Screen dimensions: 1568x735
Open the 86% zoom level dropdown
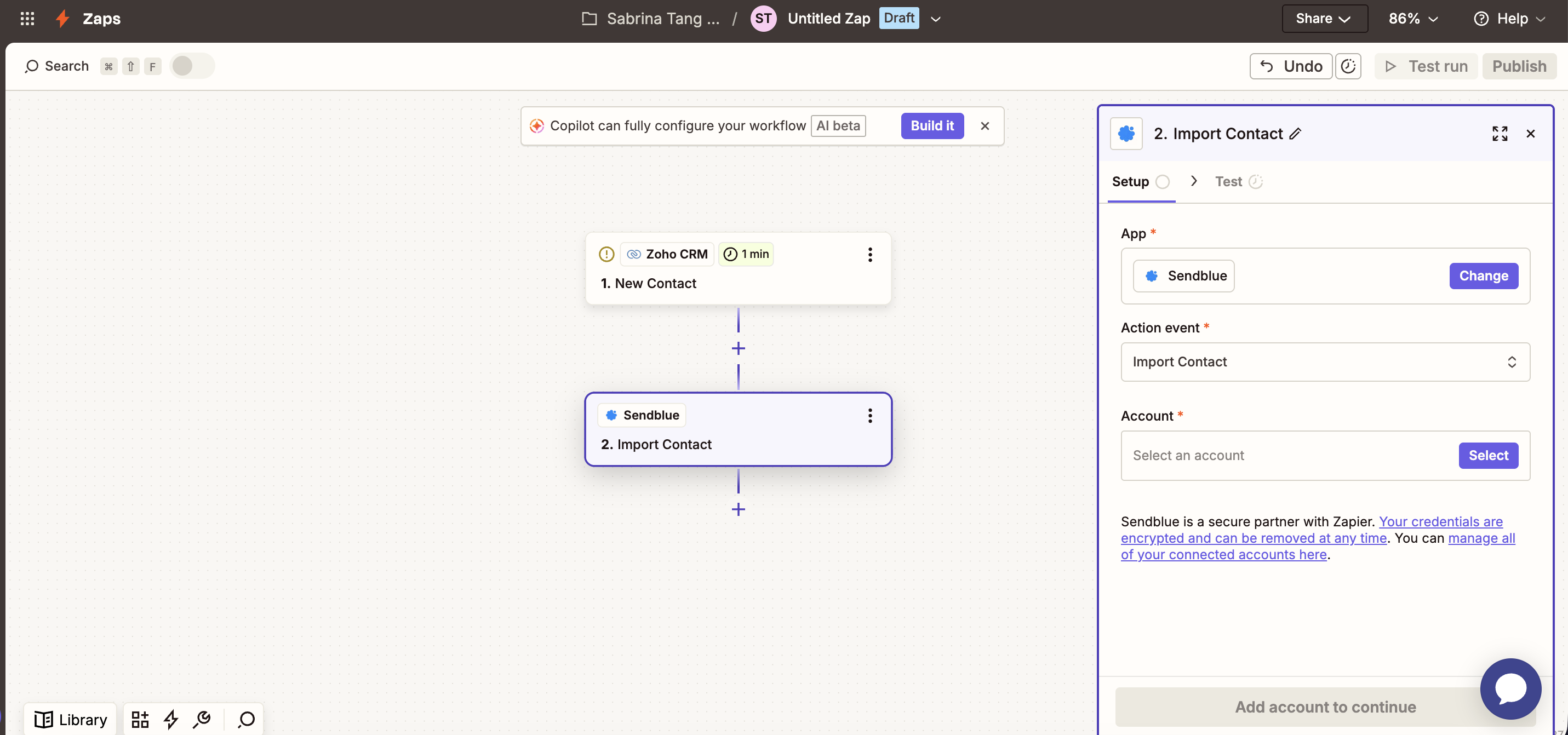click(1413, 19)
